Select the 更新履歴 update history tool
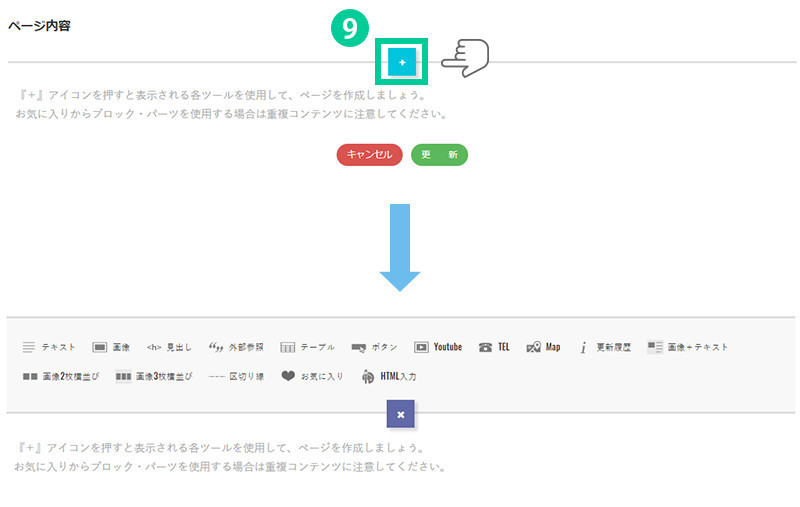The image size is (800, 507). coord(604,347)
